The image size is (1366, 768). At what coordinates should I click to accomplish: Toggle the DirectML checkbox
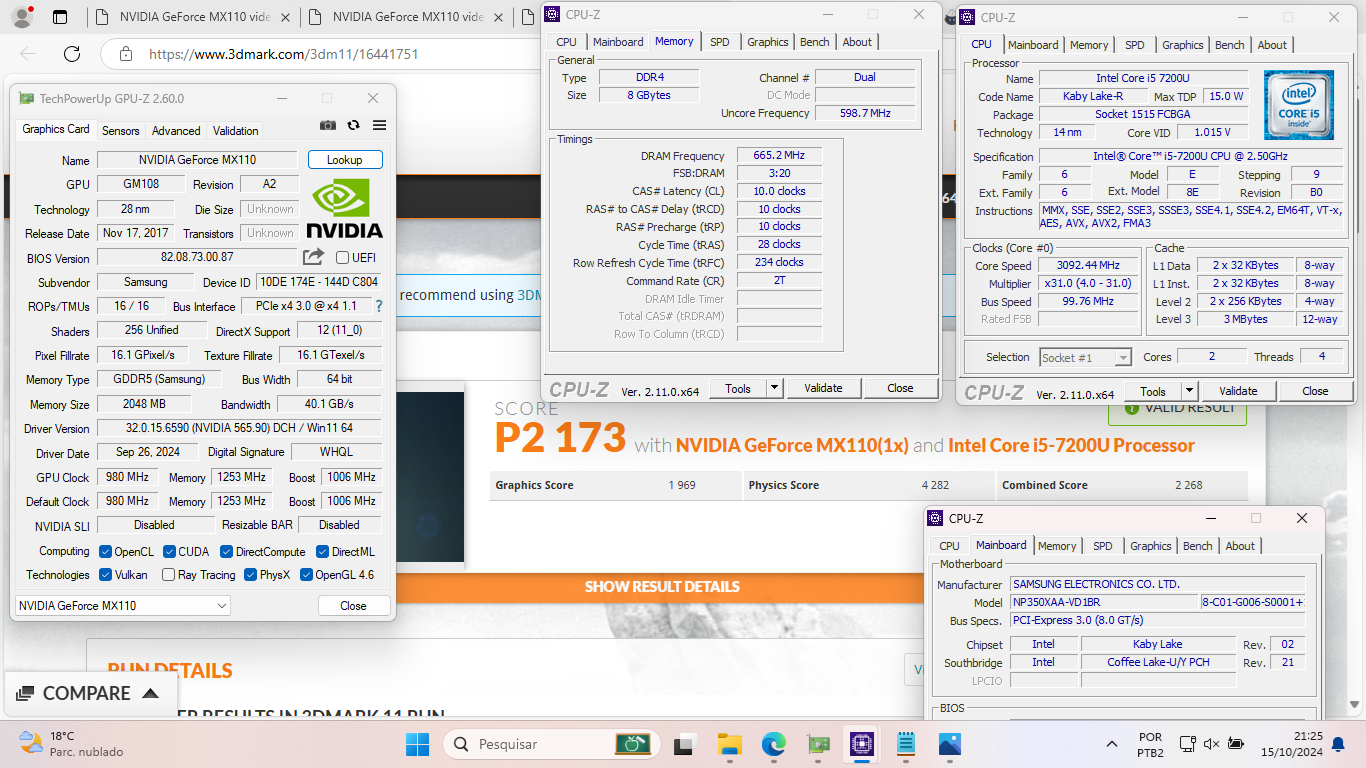323,551
